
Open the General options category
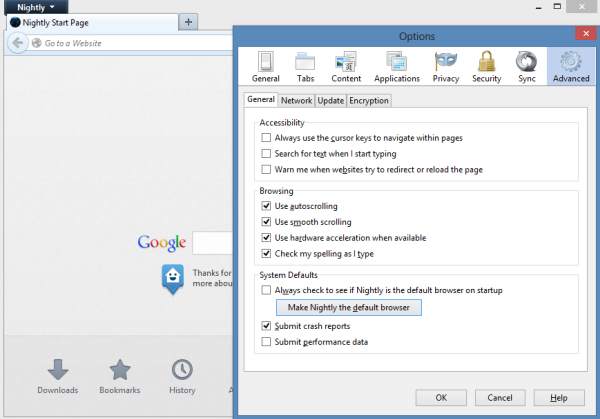265,66
